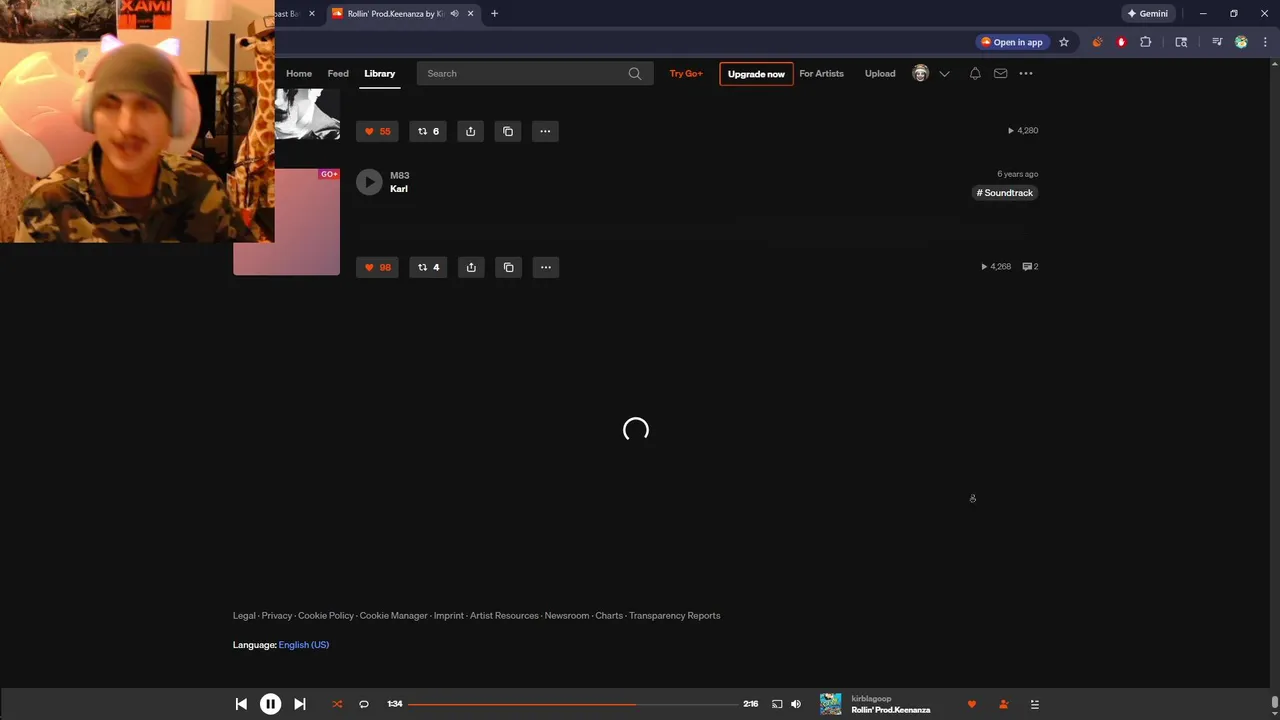This screenshot has height=720, width=1280.
Task: Toggle the like button showing 55
Action: point(377,131)
